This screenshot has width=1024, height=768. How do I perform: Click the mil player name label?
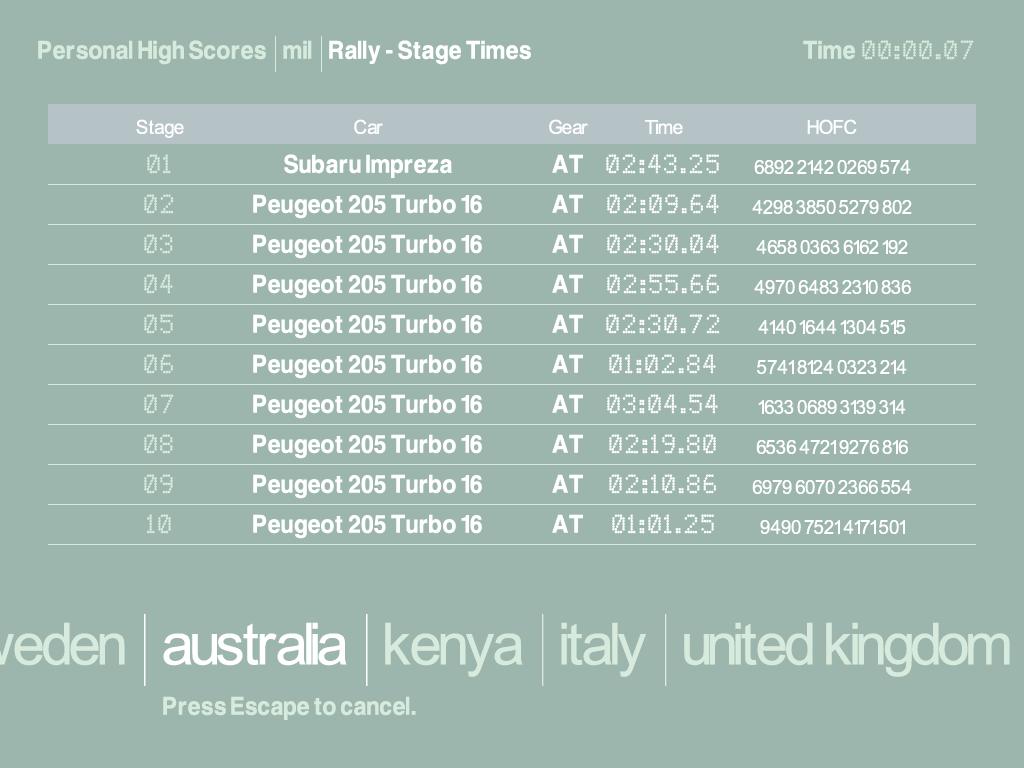(297, 51)
